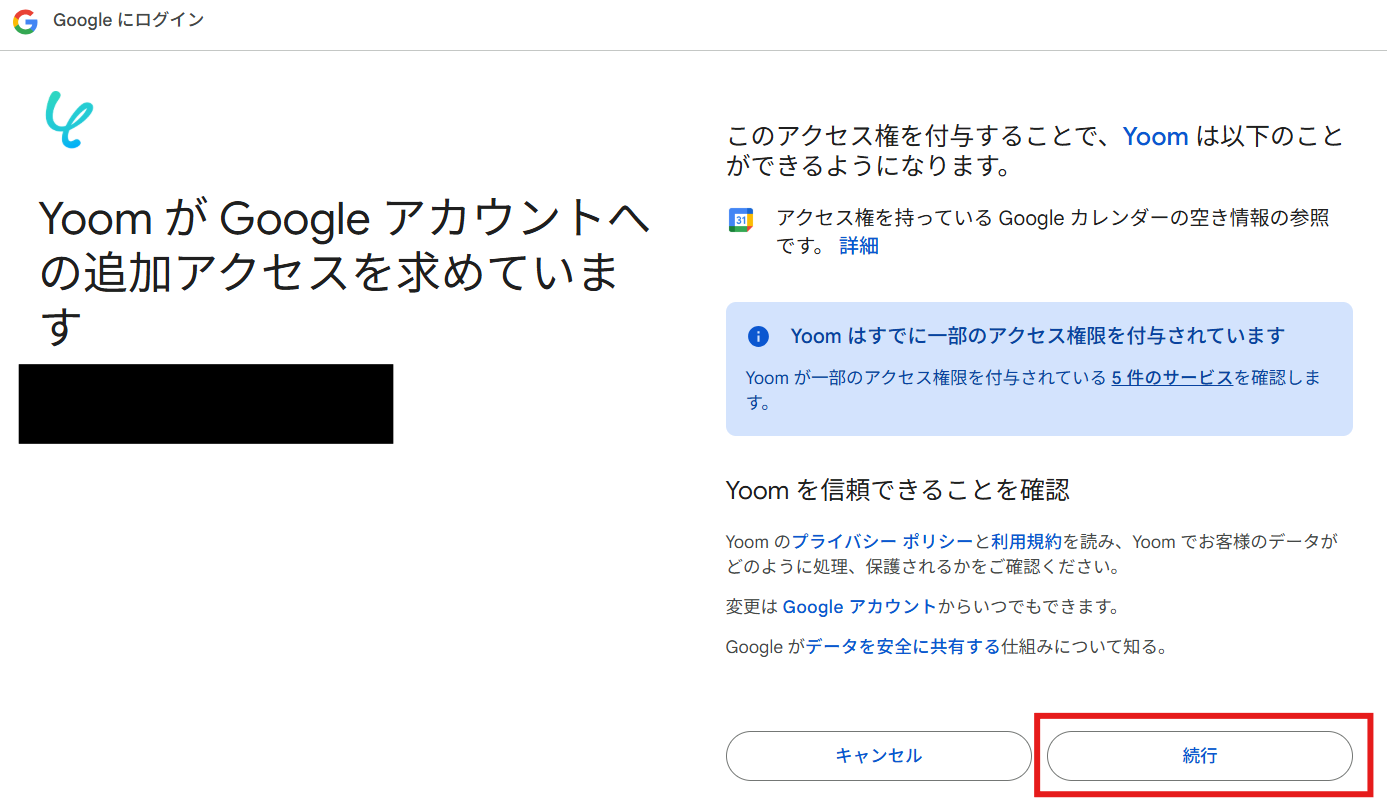Viewport: 1387px width, 808px height.
Task: Click the bold Yoom はすでに一部のアクセス権限 notice title
Action: point(1037,336)
